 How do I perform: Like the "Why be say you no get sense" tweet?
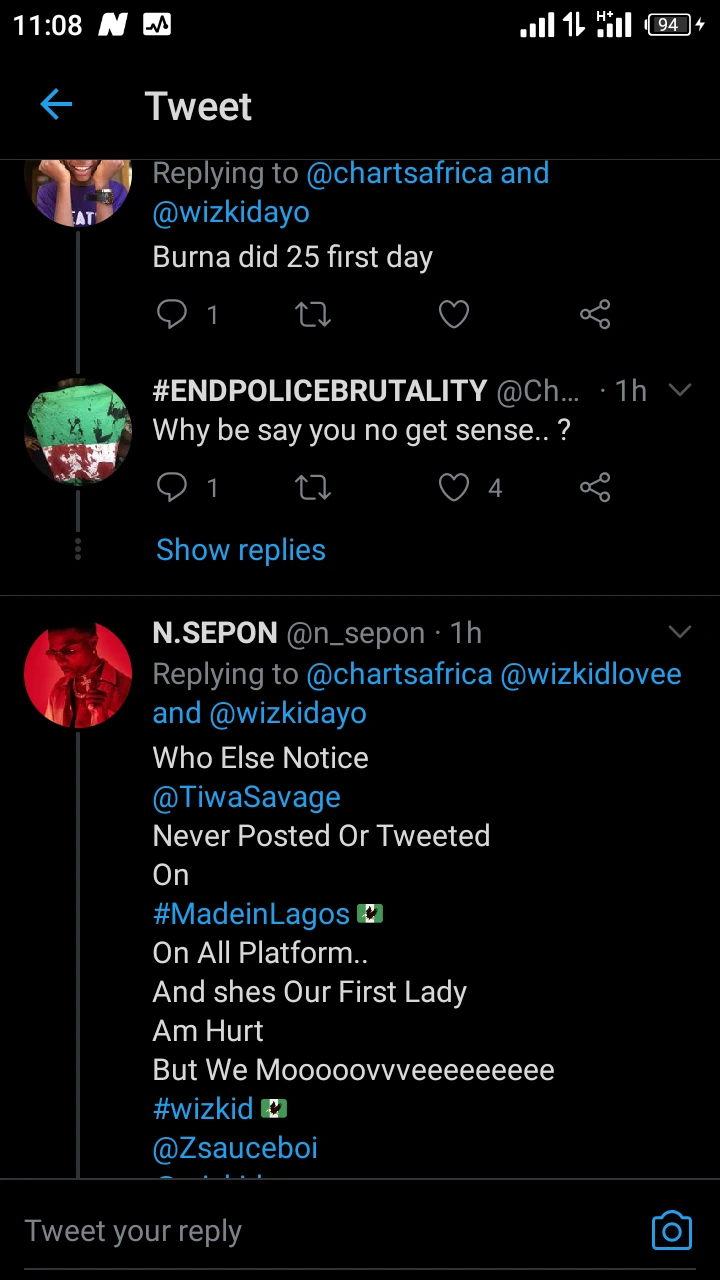pyautogui.click(x=454, y=488)
